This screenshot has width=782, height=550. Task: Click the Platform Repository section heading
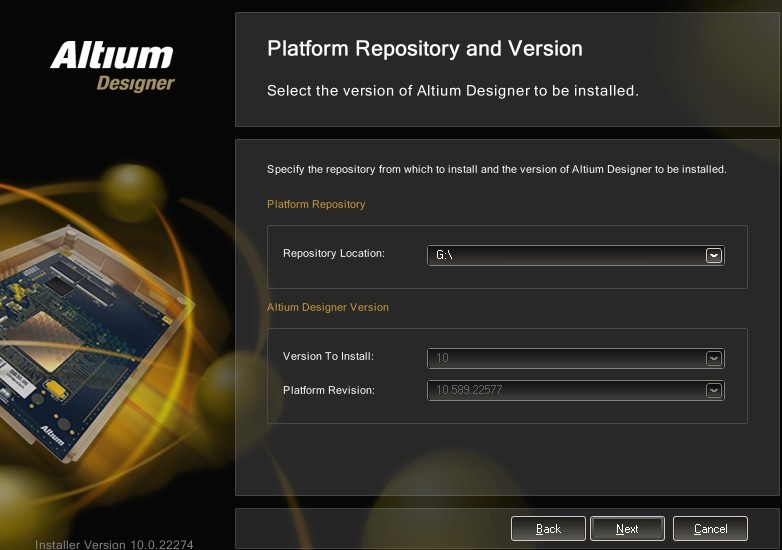tap(316, 204)
